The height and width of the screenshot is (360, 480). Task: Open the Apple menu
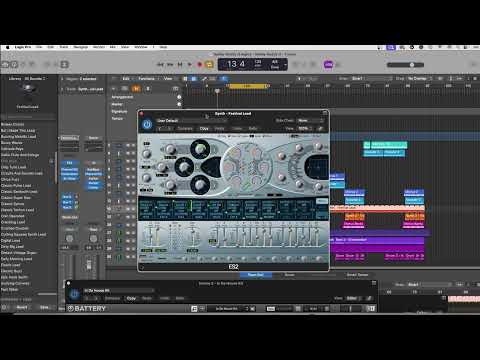pyautogui.click(x=7, y=47)
